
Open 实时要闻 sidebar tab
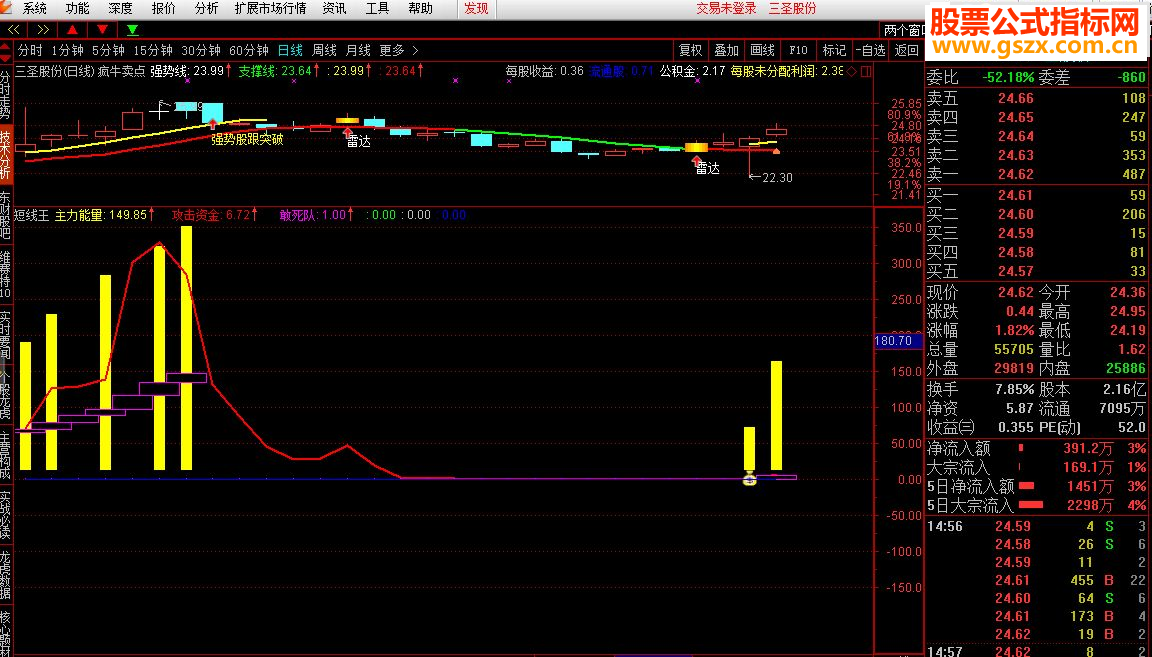[x=6, y=335]
